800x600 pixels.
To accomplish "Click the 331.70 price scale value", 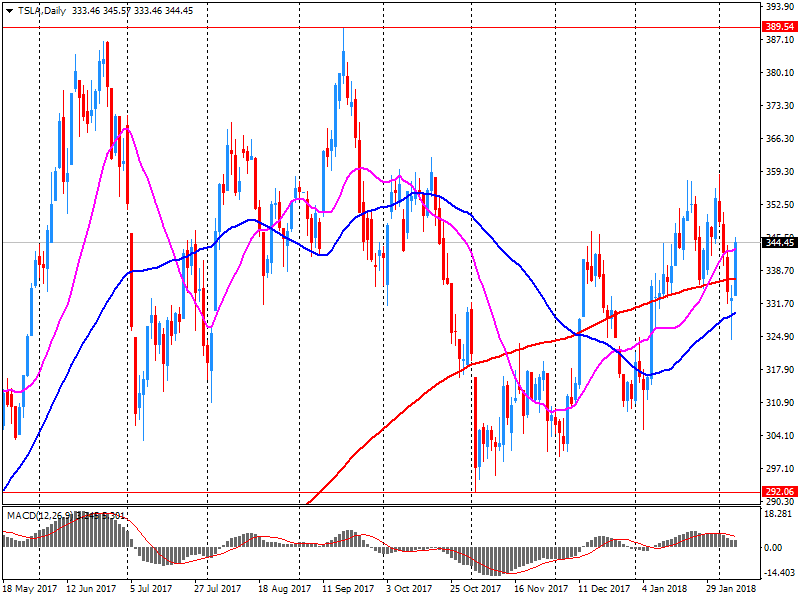I will (781, 303).
